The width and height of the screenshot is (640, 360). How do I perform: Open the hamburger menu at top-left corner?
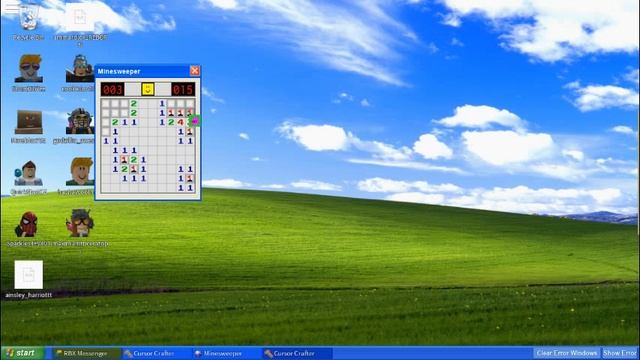tap(11, 7)
